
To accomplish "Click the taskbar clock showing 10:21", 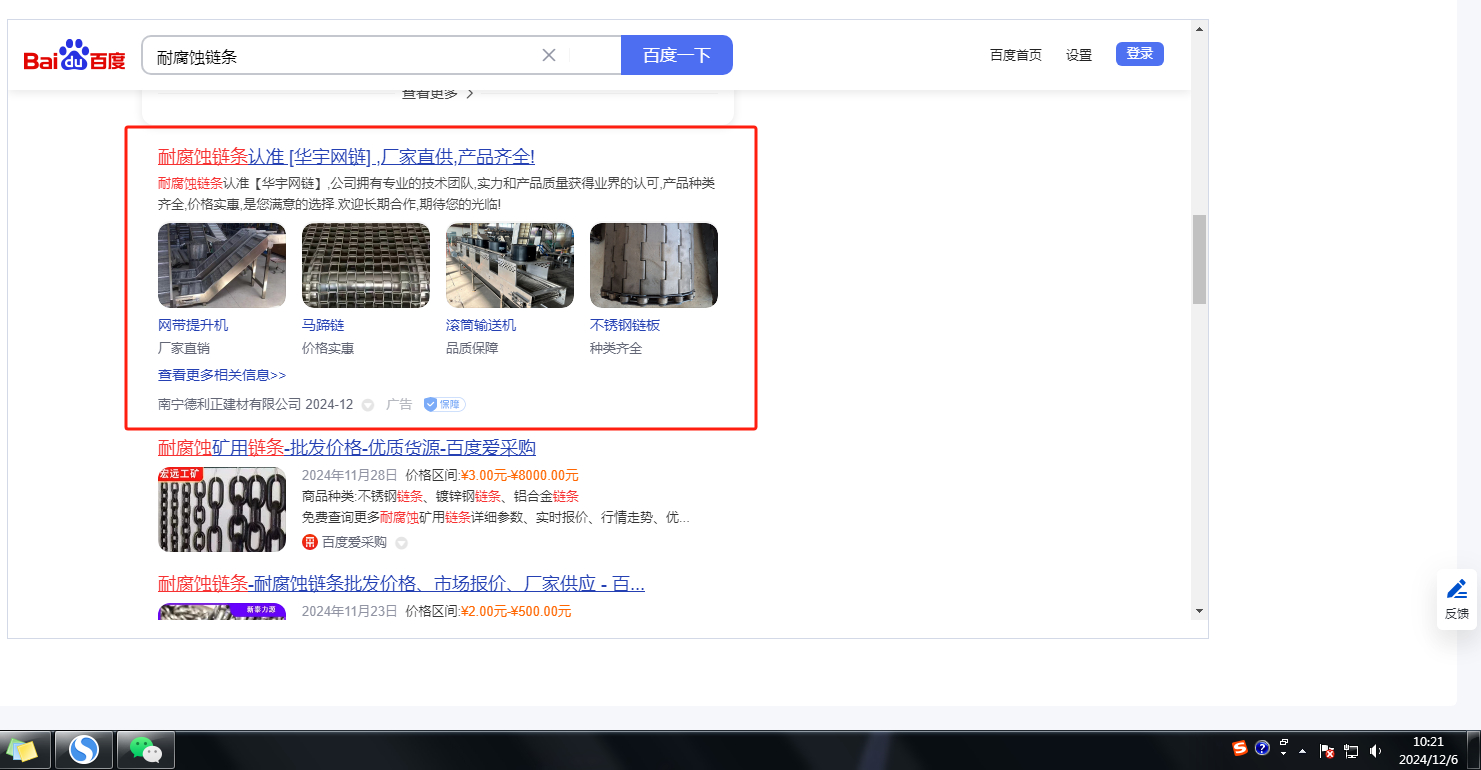I will click(x=1428, y=750).
